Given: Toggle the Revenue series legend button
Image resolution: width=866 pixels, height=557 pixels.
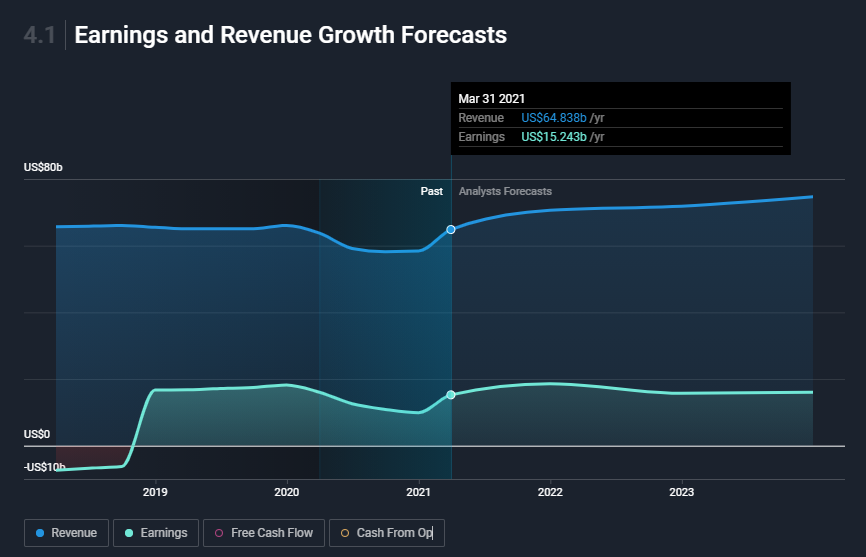Looking at the screenshot, I should tap(66, 533).
